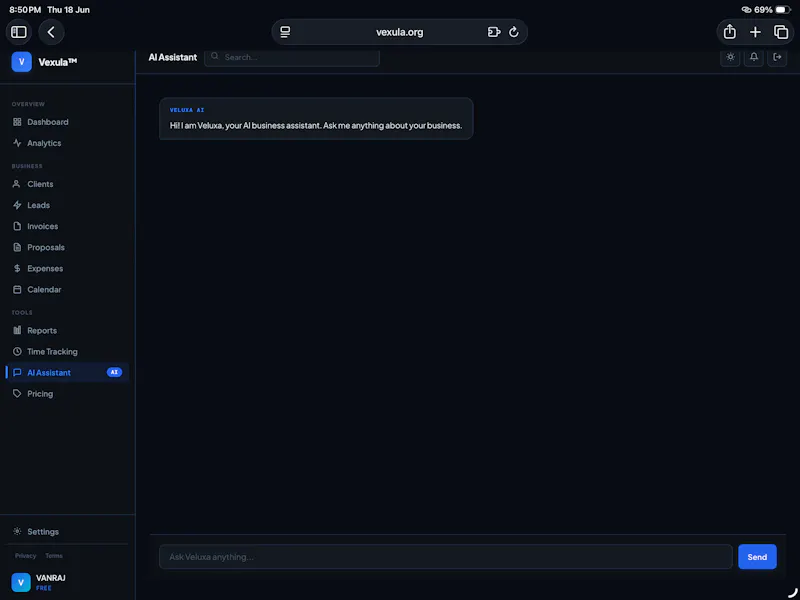Viewport: 800px width, 600px height.
Task: Send the message with Send button
Action: 757,557
